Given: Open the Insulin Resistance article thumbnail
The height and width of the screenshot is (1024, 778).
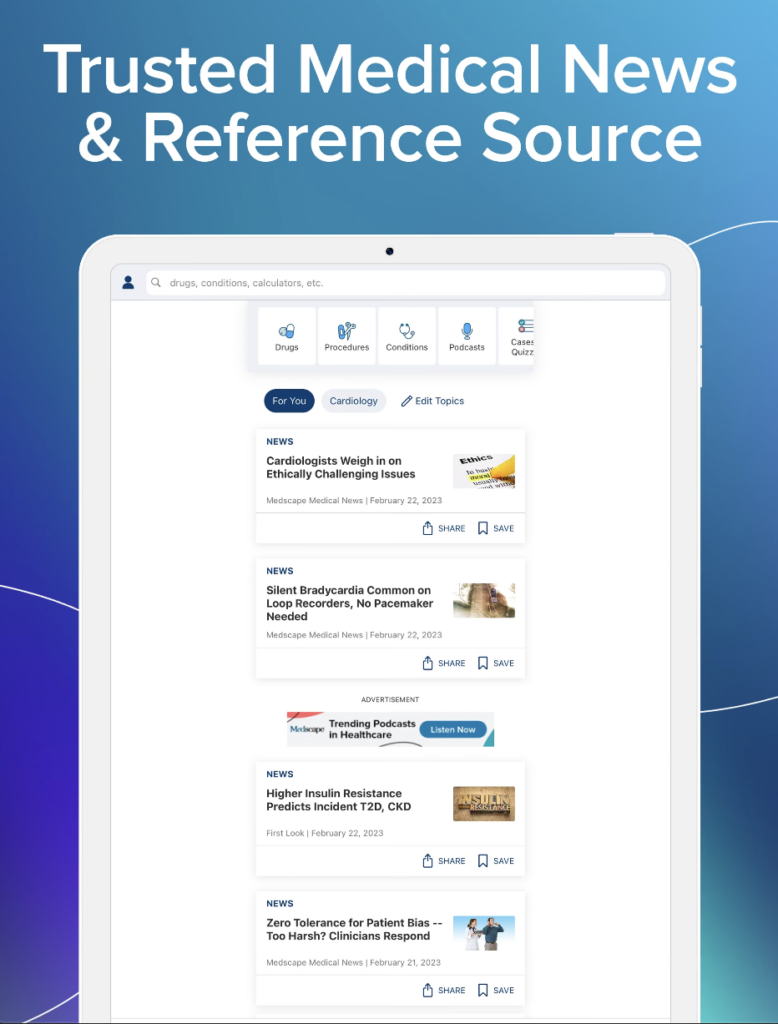Looking at the screenshot, I should [484, 804].
